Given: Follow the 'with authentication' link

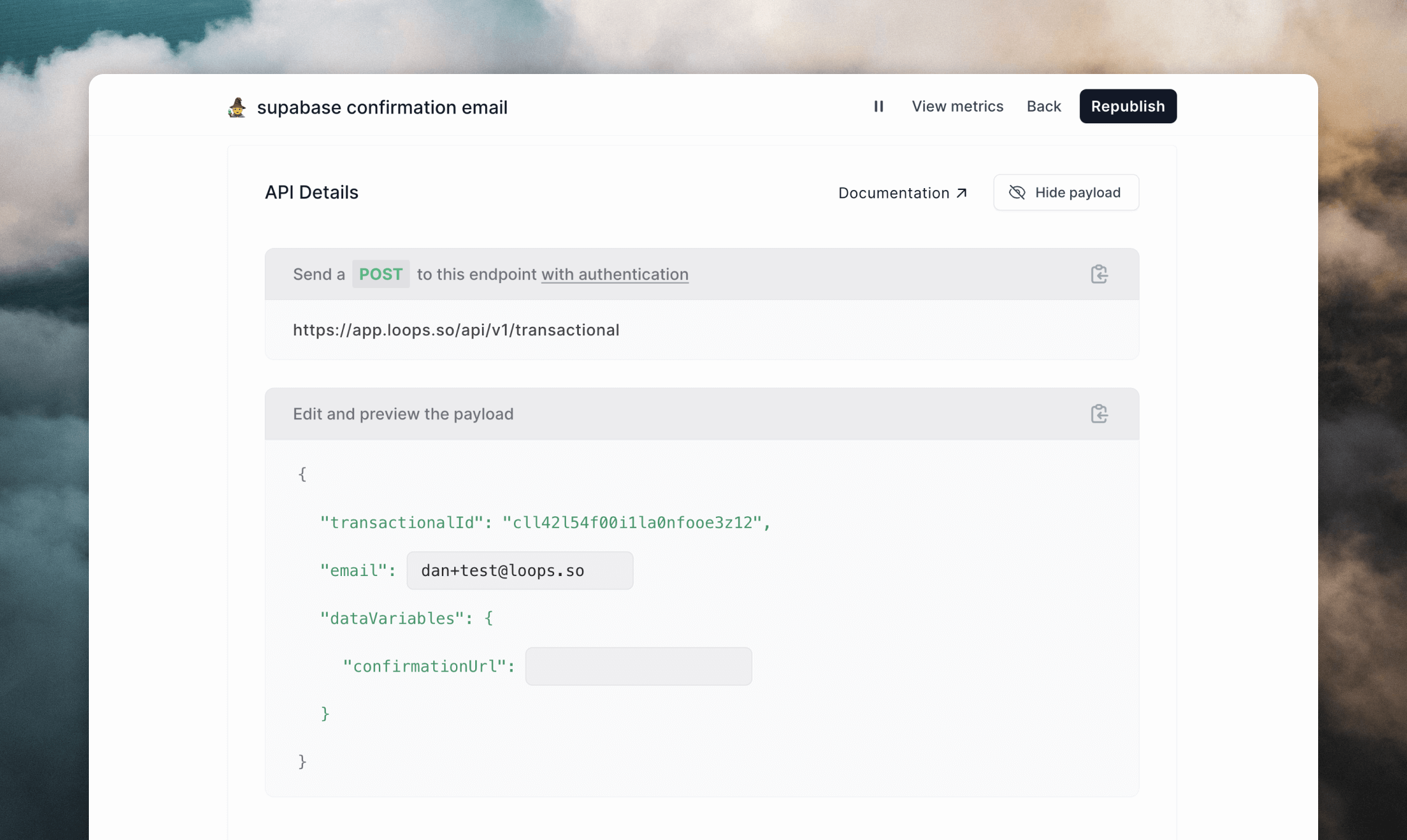Looking at the screenshot, I should tap(615, 274).
